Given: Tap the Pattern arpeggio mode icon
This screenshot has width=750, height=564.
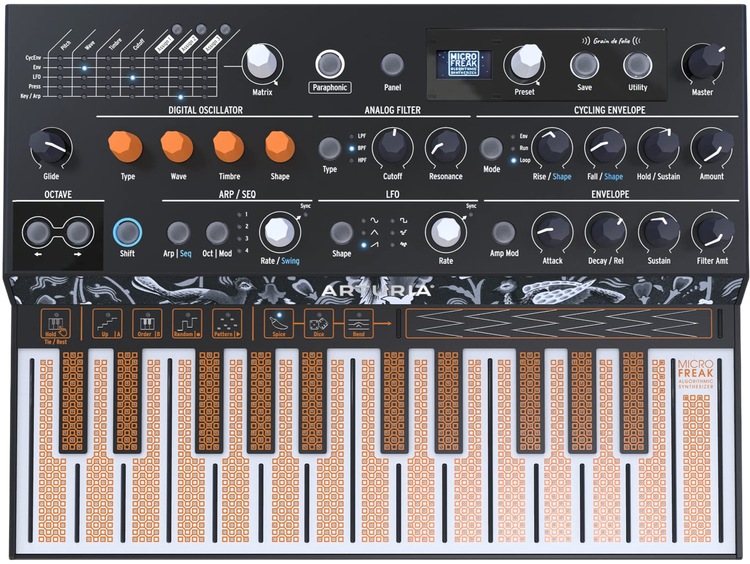Looking at the screenshot, I should click(x=227, y=324).
